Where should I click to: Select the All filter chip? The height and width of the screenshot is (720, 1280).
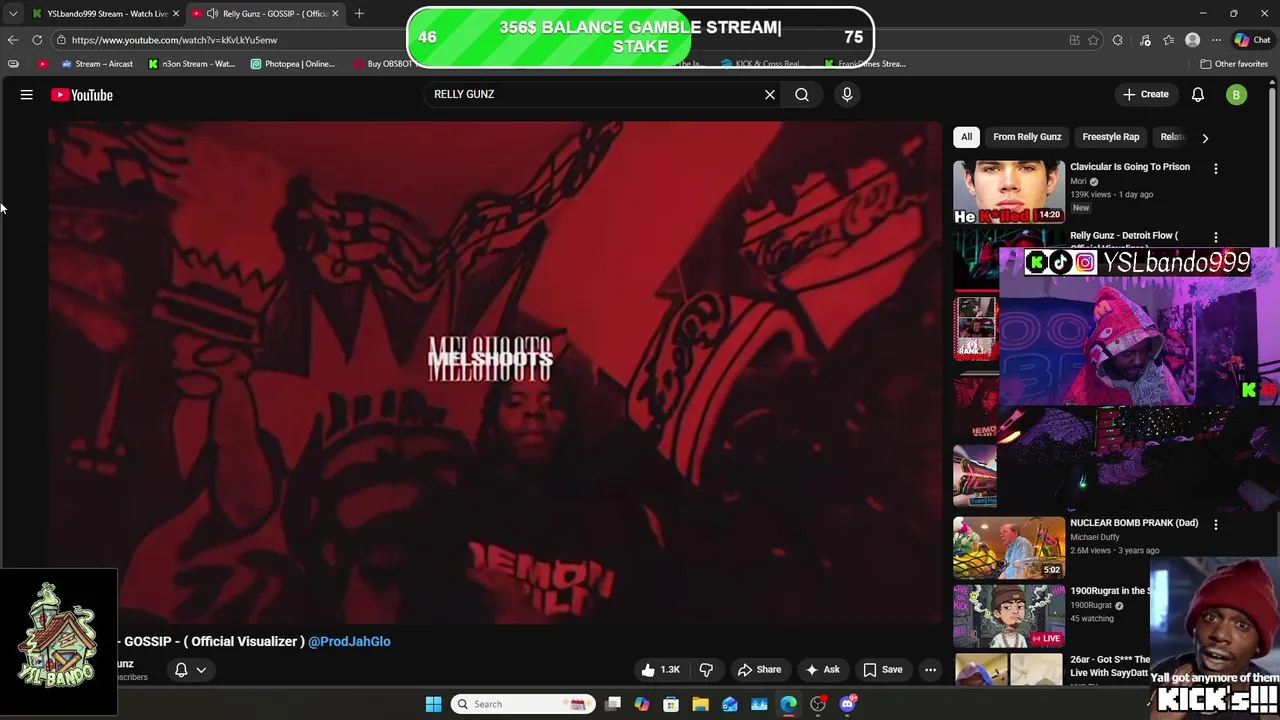pos(966,137)
